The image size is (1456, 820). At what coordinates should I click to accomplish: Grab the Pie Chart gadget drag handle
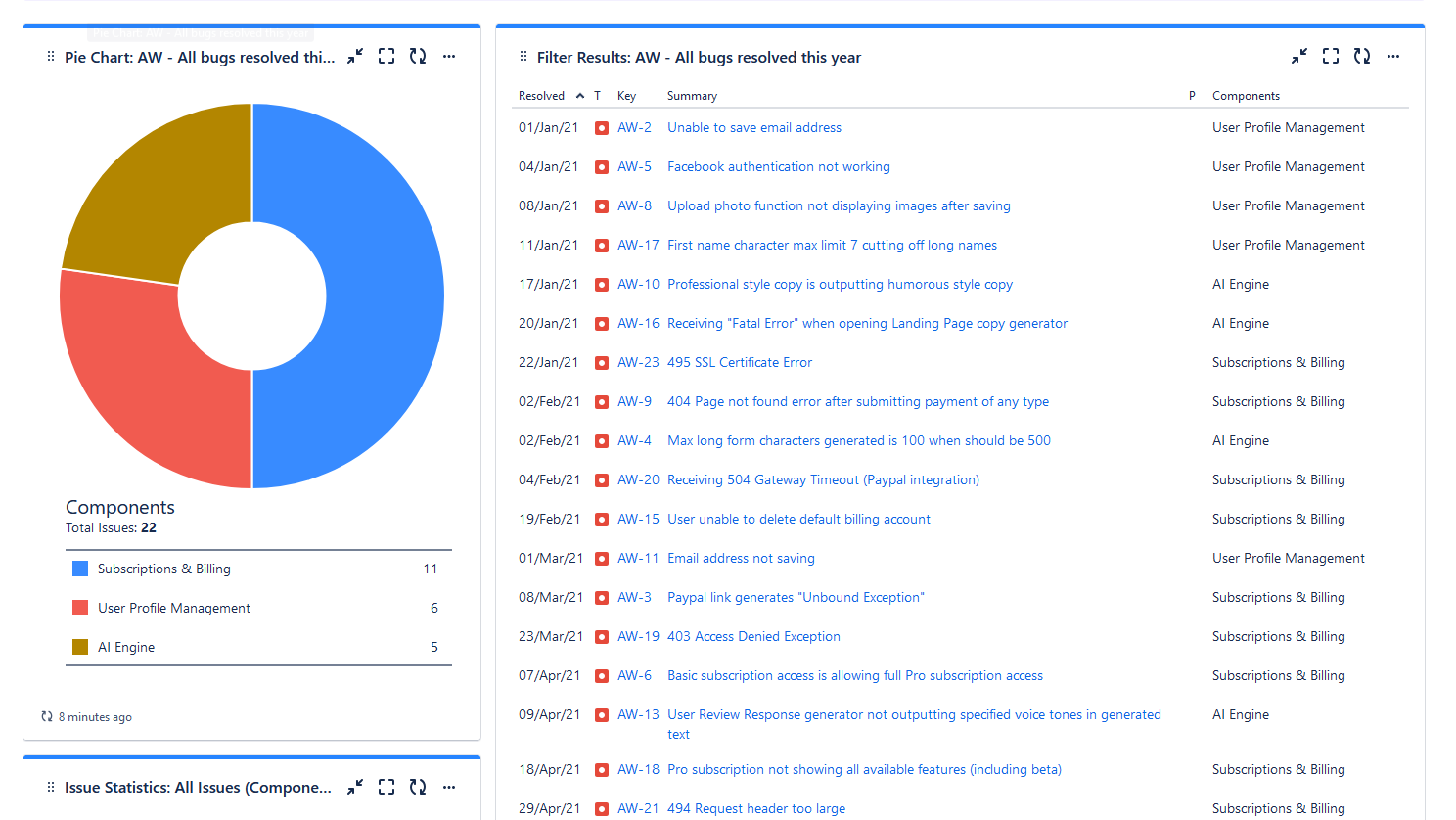click(x=51, y=57)
